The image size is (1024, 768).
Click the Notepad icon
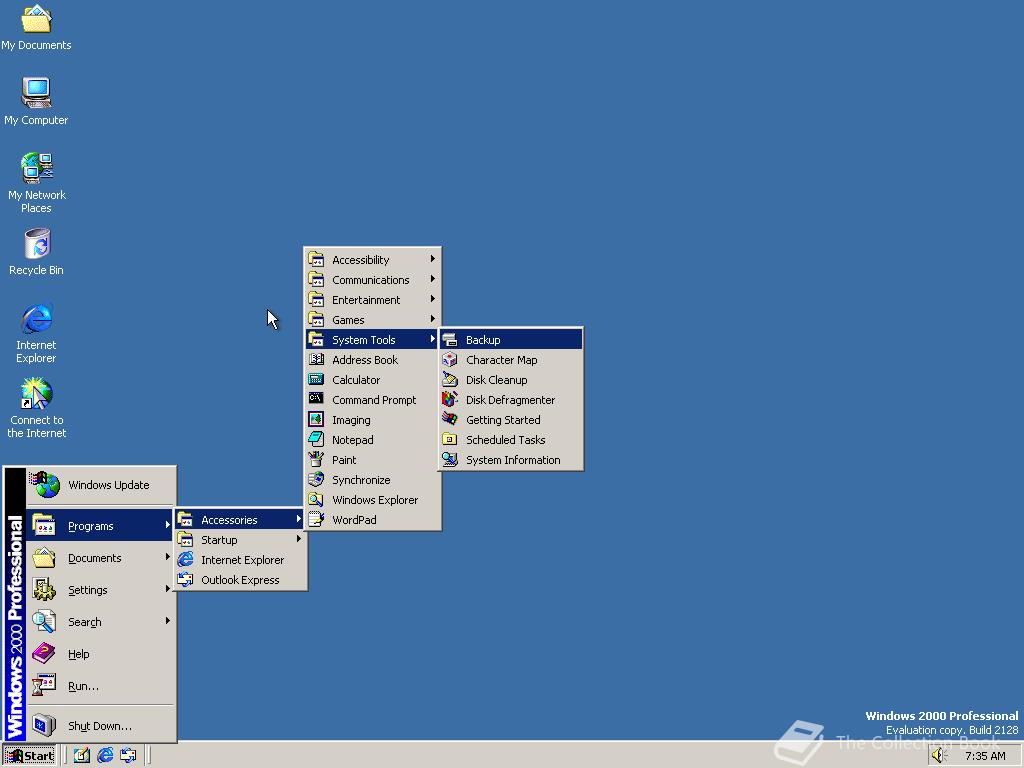click(316, 440)
